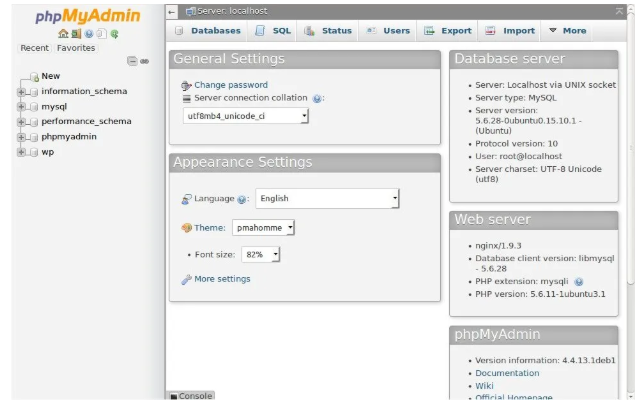This screenshot has width=636, height=409.
Task: Click the Change password link
Action: click(x=230, y=85)
